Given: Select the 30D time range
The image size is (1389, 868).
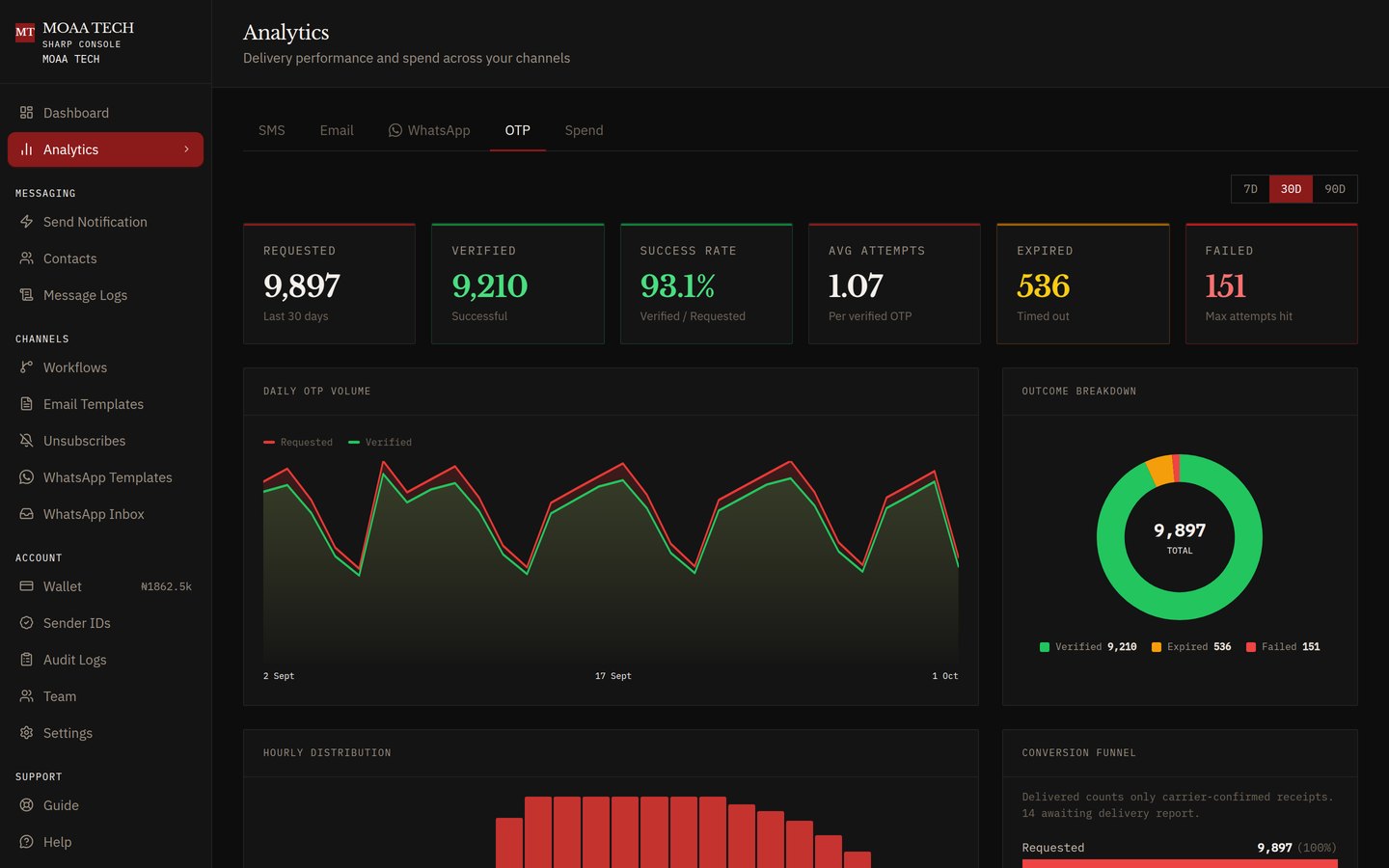Looking at the screenshot, I should pyautogui.click(x=1291, y=189).
